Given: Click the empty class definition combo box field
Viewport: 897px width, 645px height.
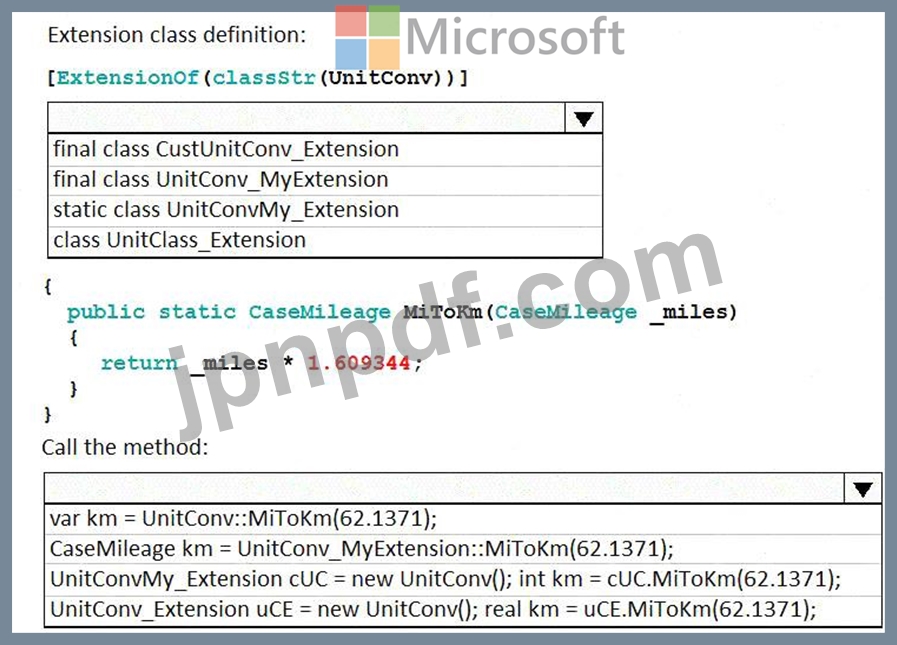Looking at the screenshot, I should [x=306, y=119].
